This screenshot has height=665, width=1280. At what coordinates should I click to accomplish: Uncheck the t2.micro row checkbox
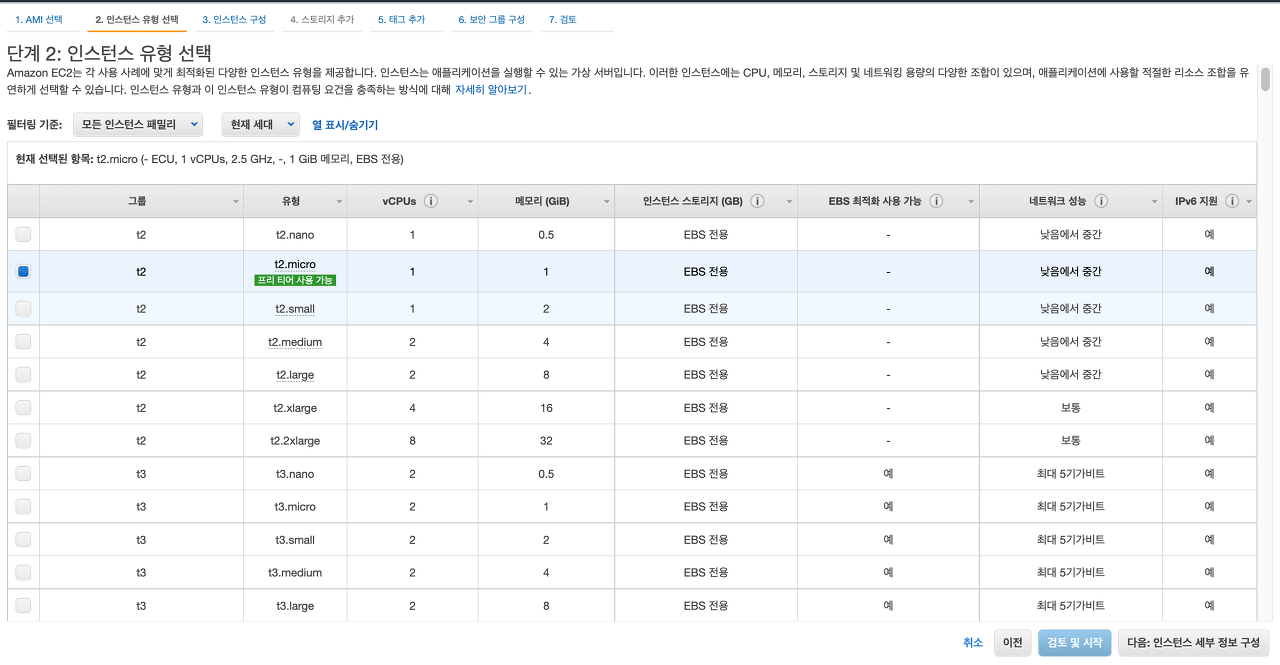click(x=23, y=271)
